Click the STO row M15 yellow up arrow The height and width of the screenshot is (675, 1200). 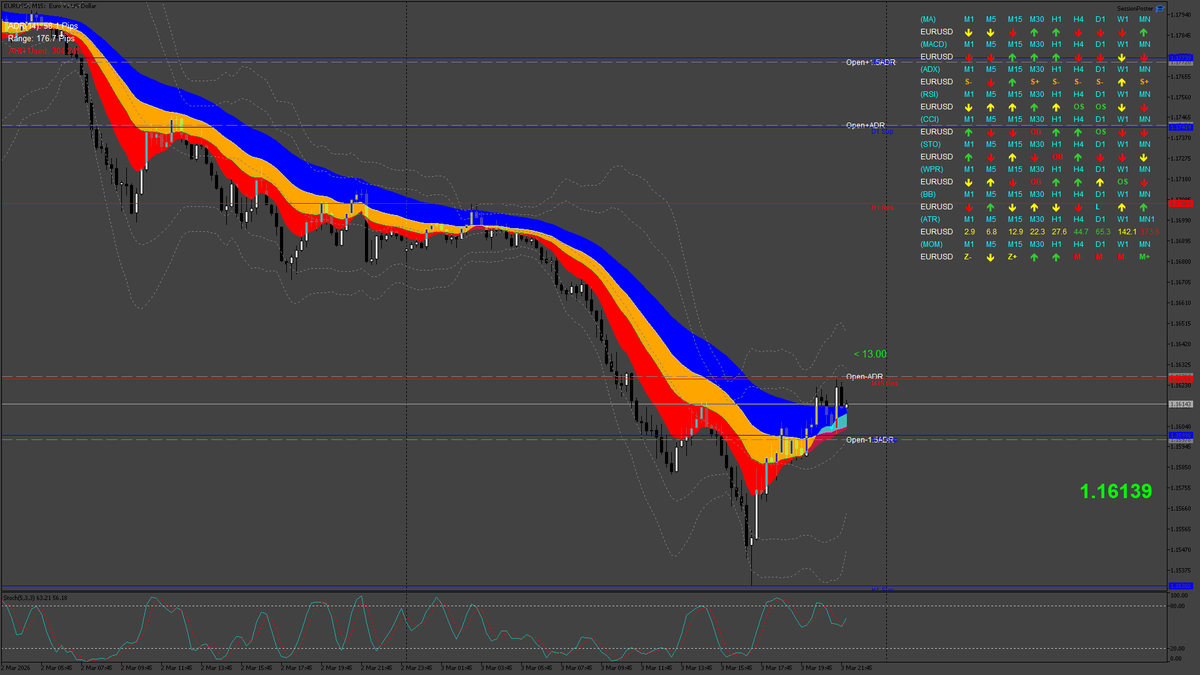point(1012,157)
